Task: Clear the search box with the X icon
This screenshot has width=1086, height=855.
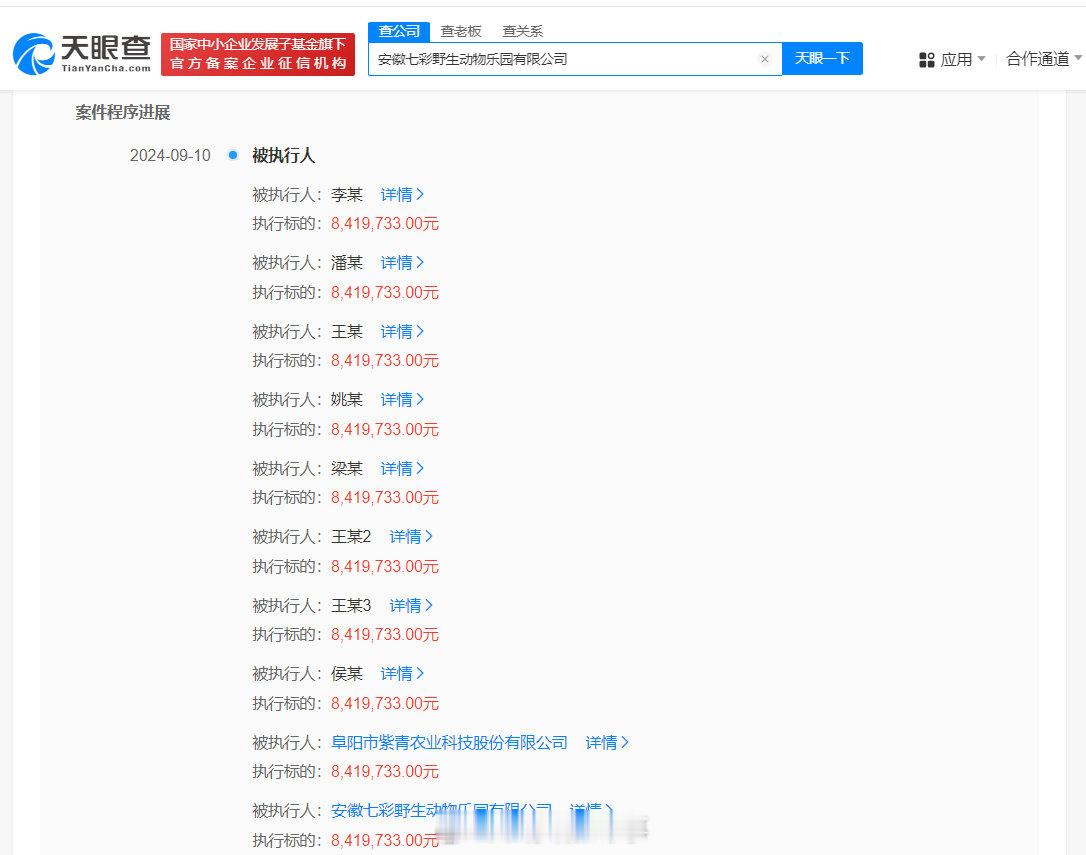Action: coord(765,59)
